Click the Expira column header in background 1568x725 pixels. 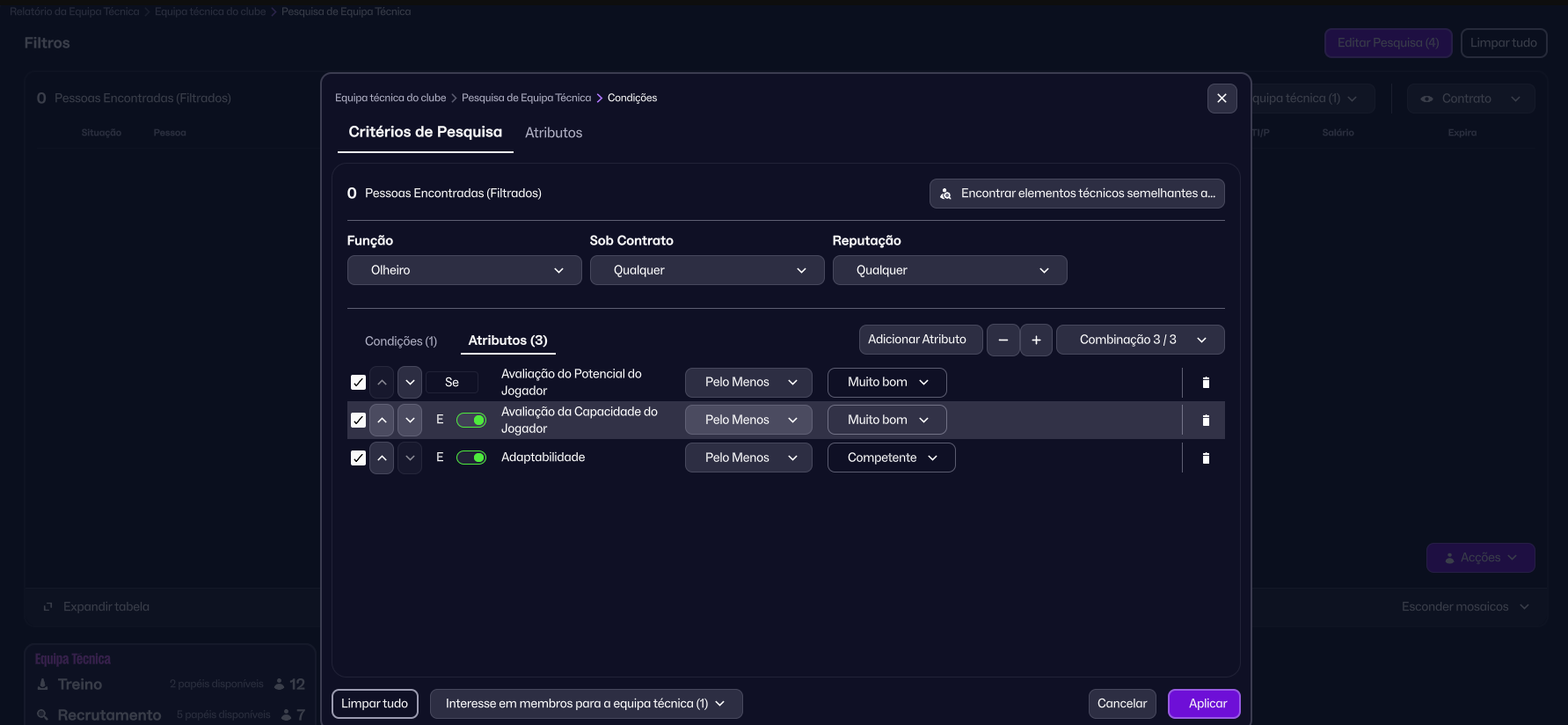(x=1462, y=133)
